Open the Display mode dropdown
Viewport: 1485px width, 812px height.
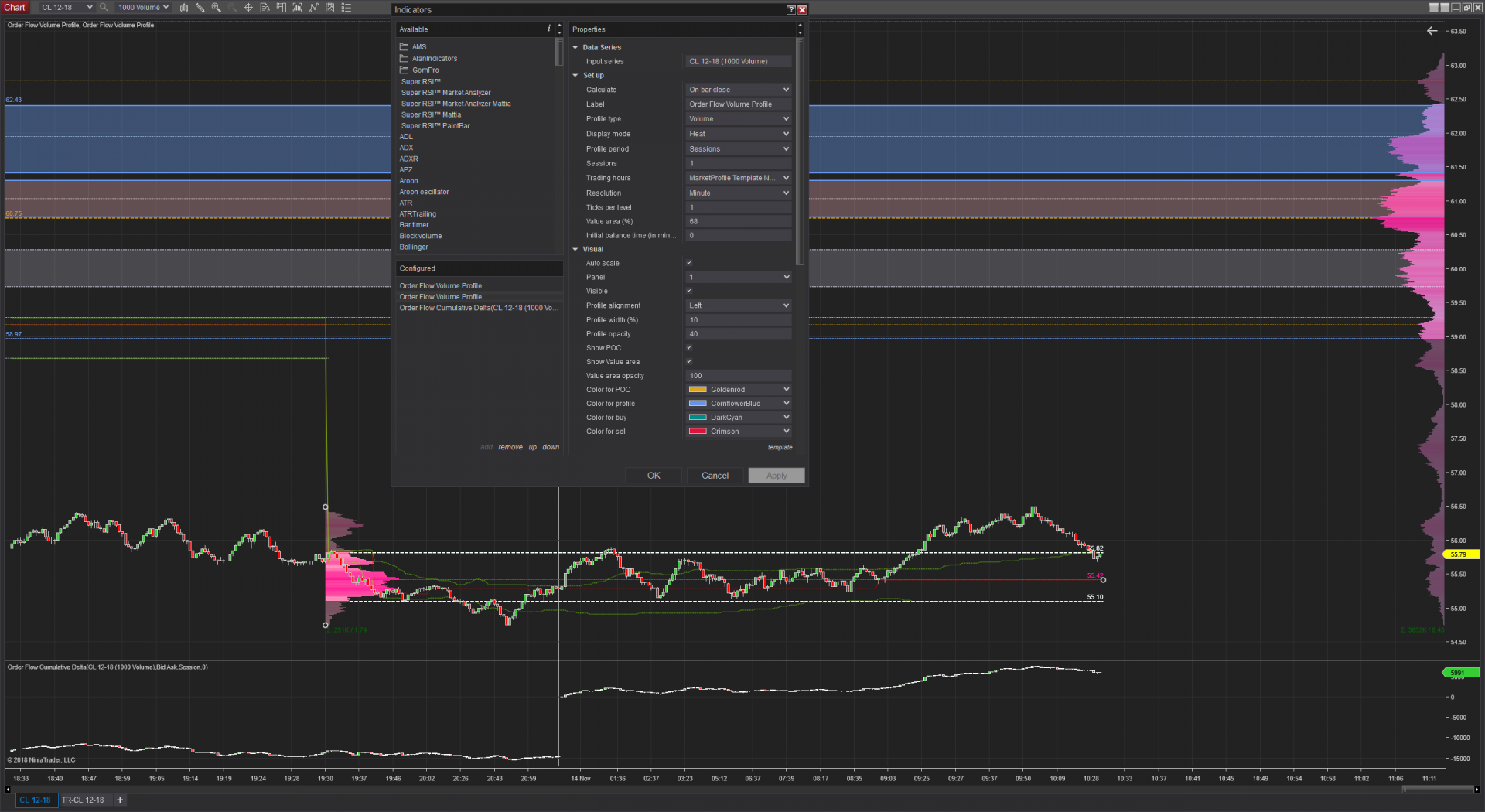[x=739, y=135]
